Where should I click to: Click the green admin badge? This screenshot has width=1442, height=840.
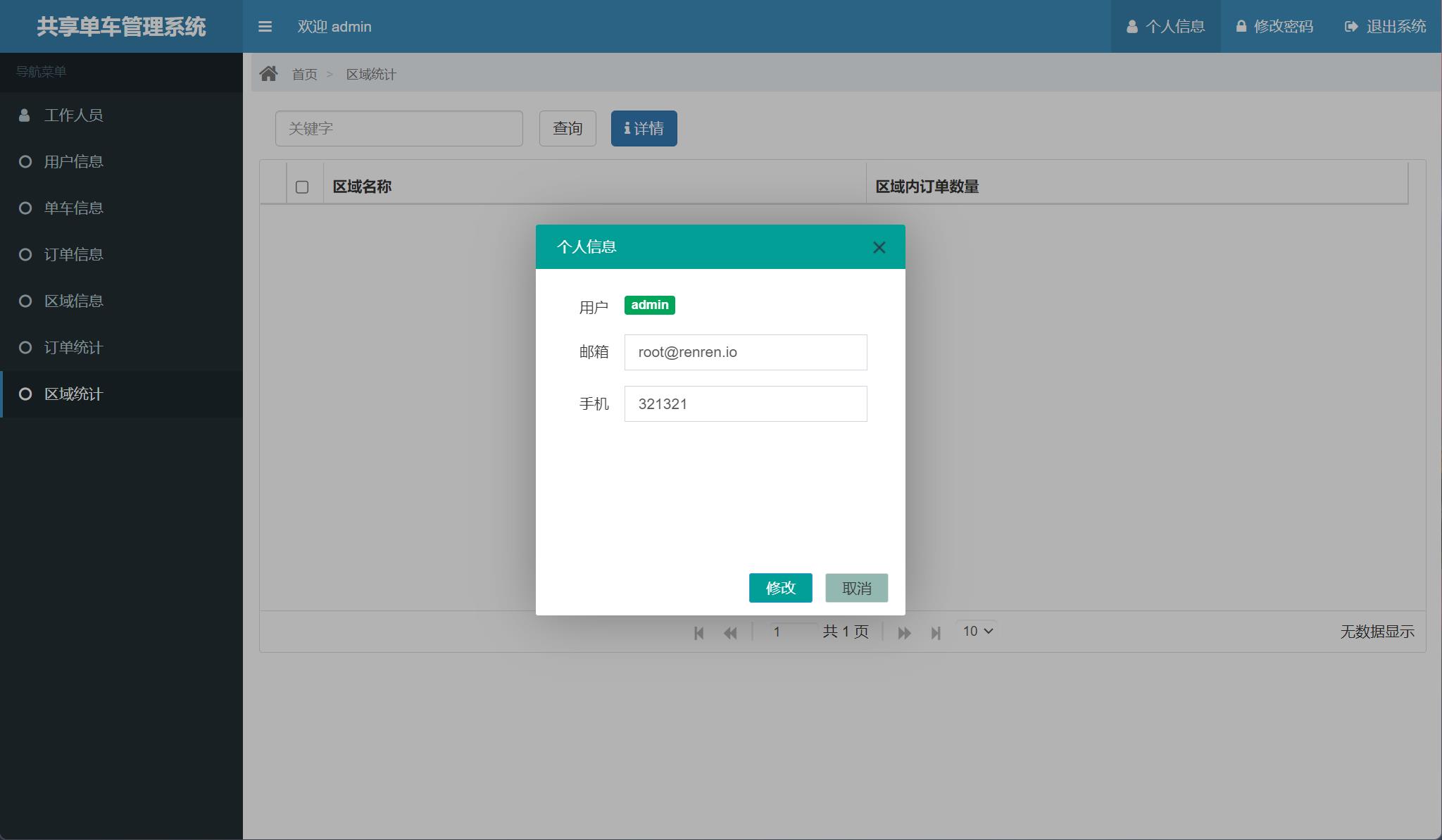coord(649,305)
